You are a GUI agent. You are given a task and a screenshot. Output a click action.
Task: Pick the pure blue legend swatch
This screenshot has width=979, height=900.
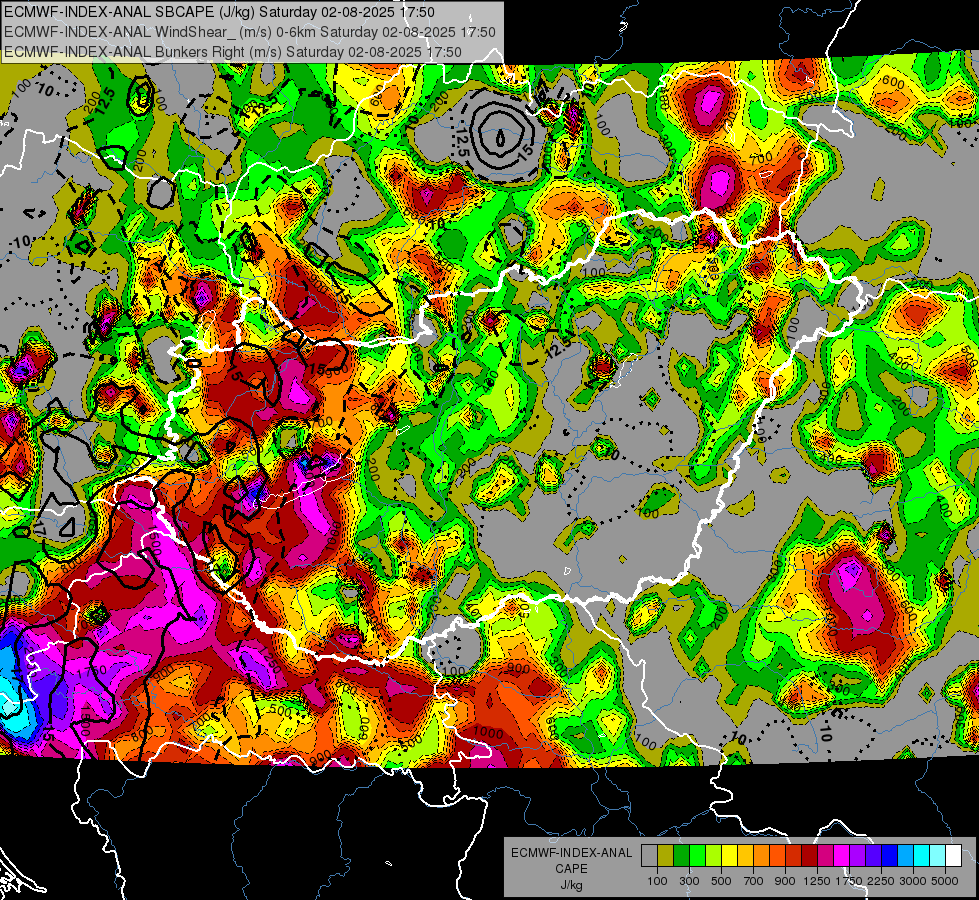[x=890, y=855]
